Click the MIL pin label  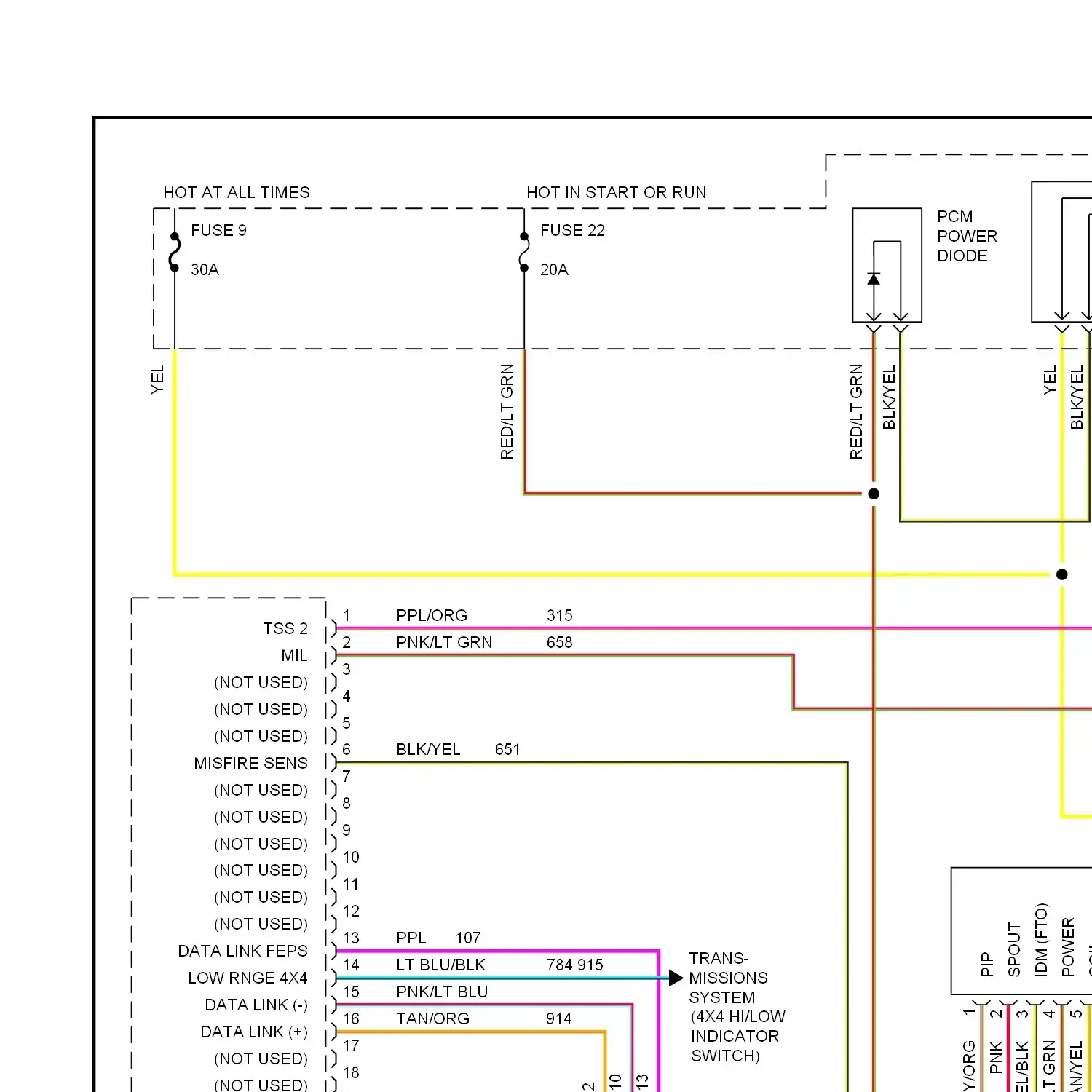(294, 655)
